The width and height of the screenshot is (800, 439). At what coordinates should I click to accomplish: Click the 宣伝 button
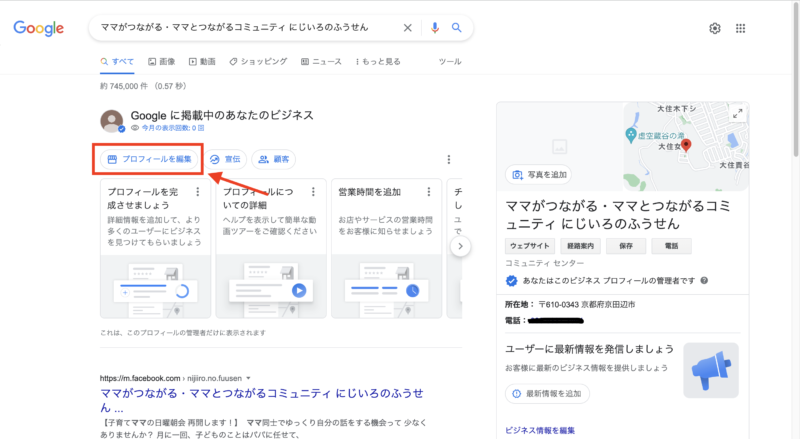pos(226,159)
